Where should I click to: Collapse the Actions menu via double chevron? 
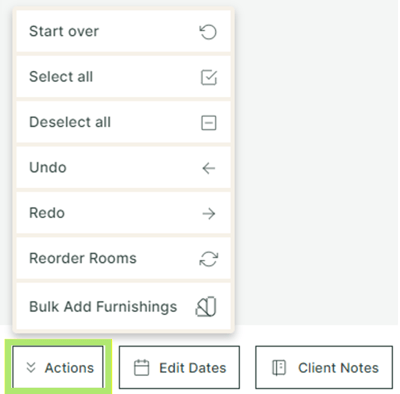(x=31, y=367)
